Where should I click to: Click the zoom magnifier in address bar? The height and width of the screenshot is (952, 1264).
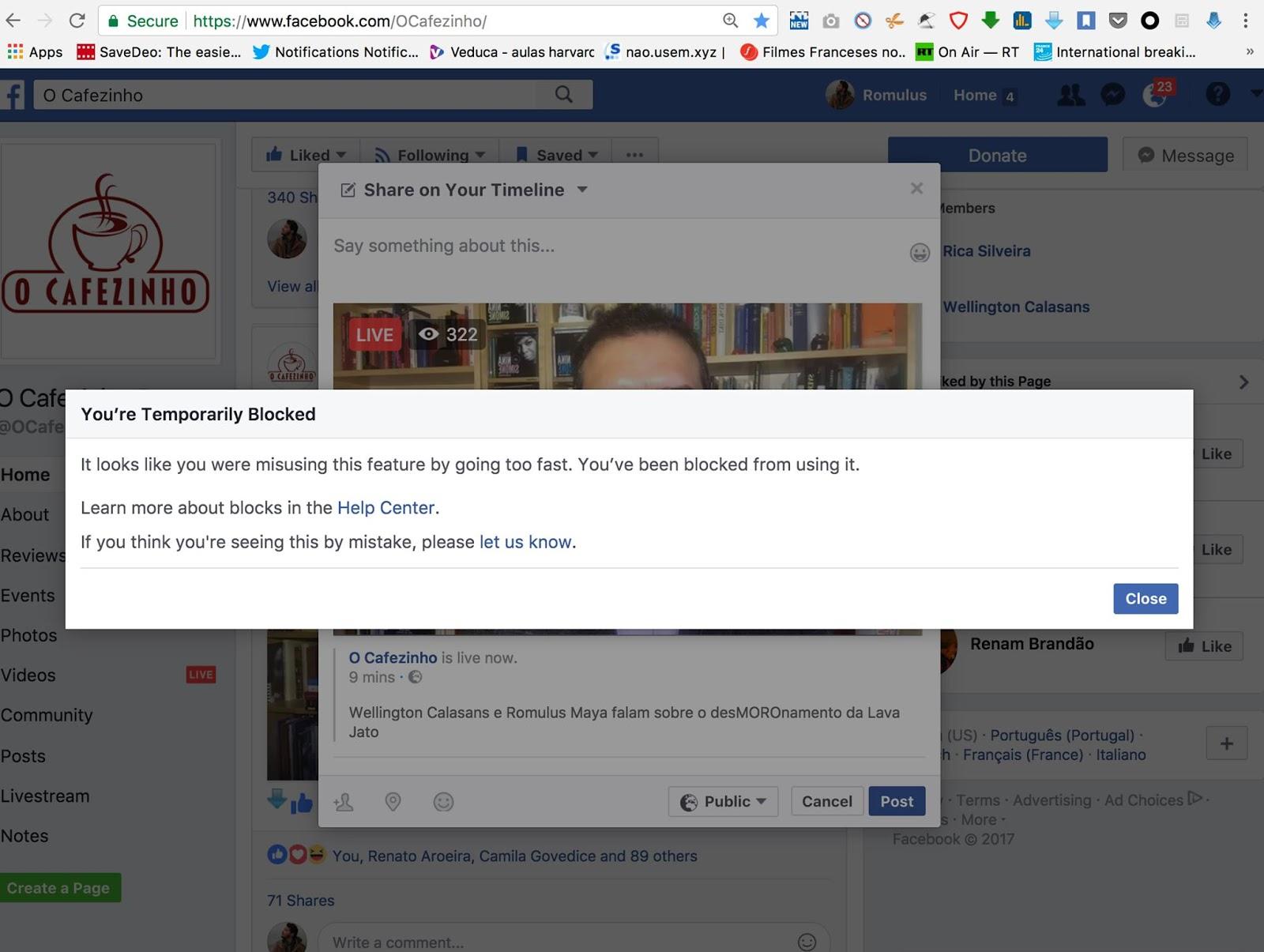coord(731,21)
